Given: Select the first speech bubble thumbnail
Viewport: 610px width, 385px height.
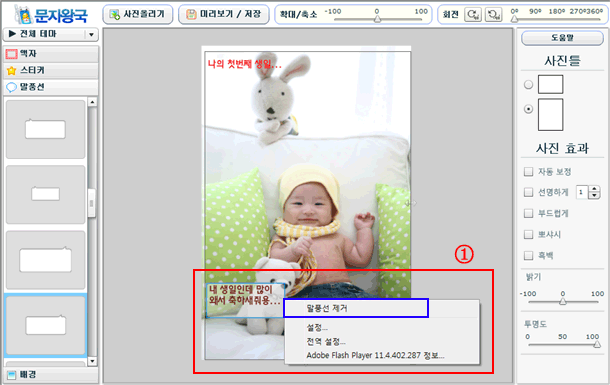Looking at the screenshot, I should [x=46, y=129].
